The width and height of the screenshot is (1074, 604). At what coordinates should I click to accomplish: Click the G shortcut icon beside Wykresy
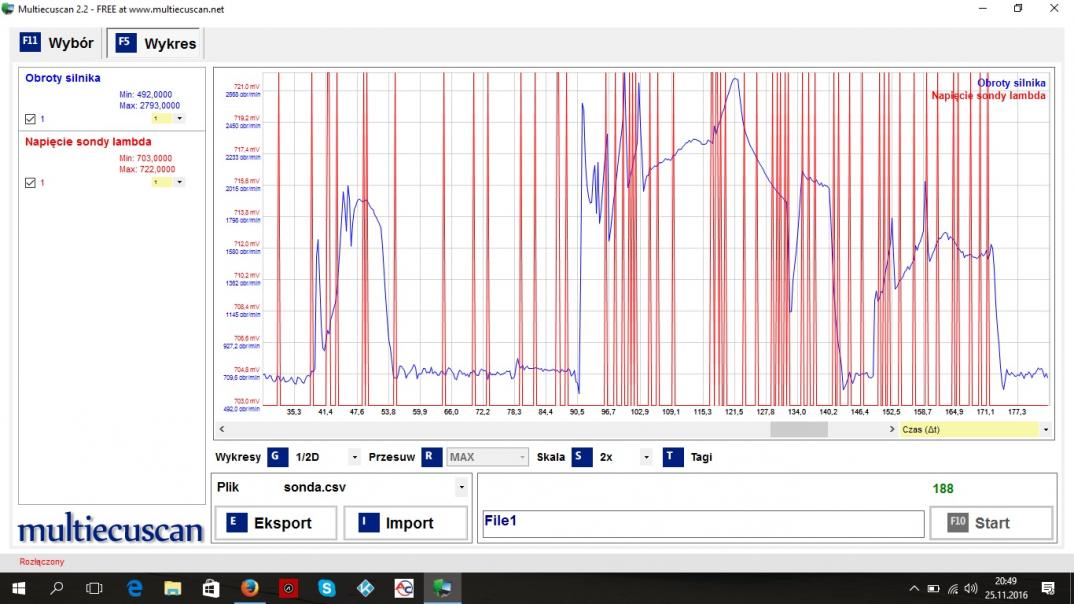pos(278,457)
